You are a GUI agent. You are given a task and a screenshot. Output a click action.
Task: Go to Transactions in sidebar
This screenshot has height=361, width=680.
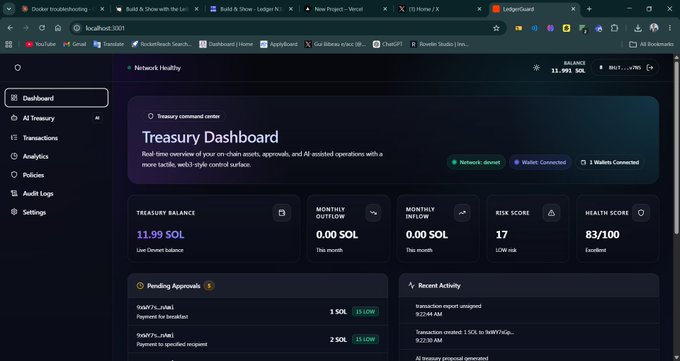pos(56,138)
